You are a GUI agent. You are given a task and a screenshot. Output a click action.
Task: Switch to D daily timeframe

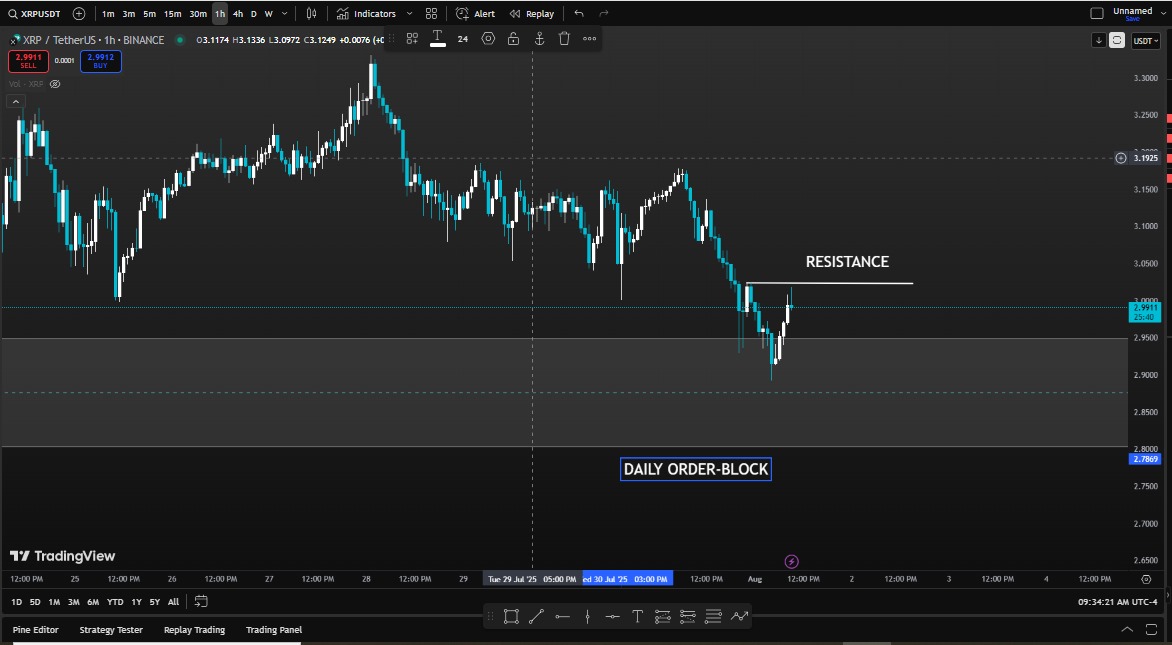(x=253, y=13)
